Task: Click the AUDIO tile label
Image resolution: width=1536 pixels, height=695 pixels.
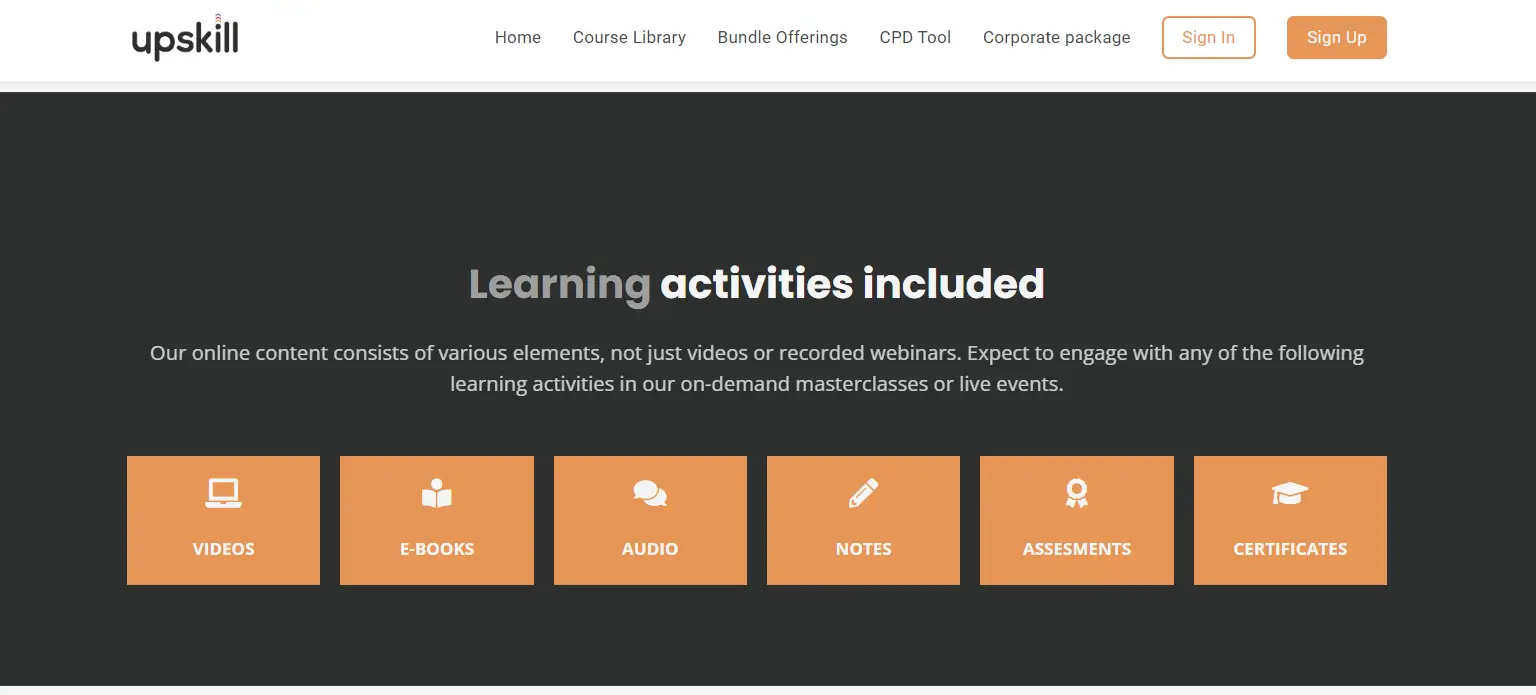Action: click(x=650, y=549)
